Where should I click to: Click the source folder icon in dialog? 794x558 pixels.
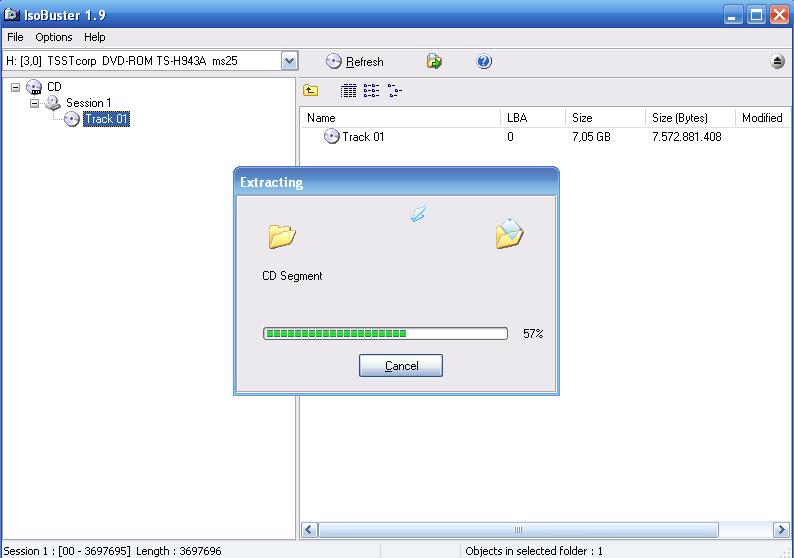pyautogui.click(x=282, y=236)
